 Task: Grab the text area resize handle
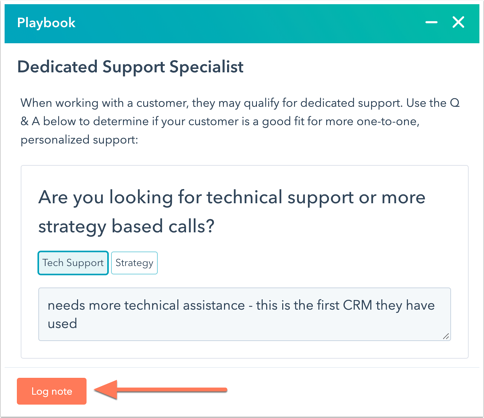pos(446,336)
